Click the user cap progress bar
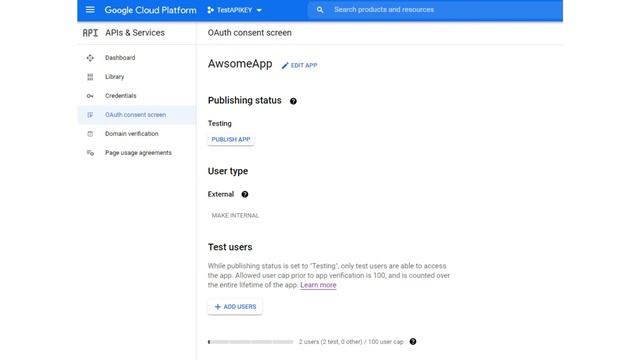Image resolution: width=640 pixels, height=360 pixels. [251, 342]
